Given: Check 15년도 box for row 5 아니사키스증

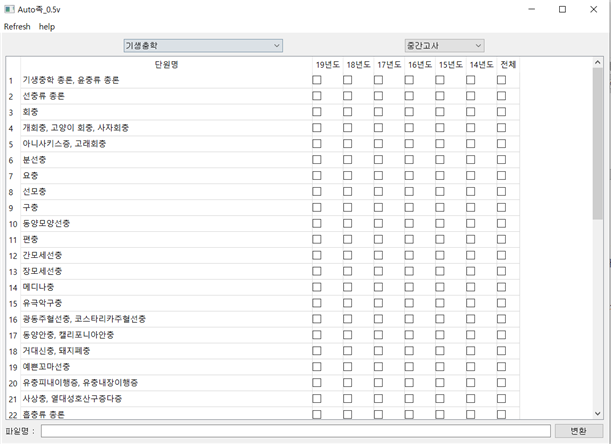Looking at the screenshot, I should [x=440, y=144].
